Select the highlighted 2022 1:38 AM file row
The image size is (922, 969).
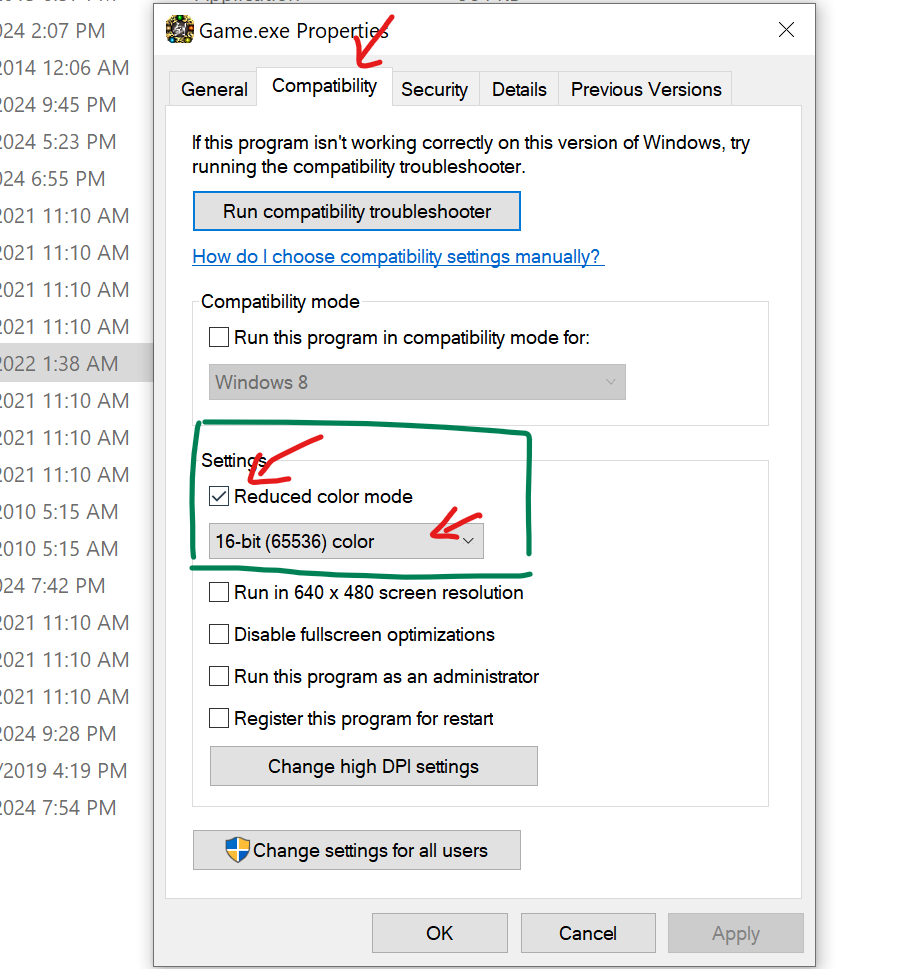70,364
